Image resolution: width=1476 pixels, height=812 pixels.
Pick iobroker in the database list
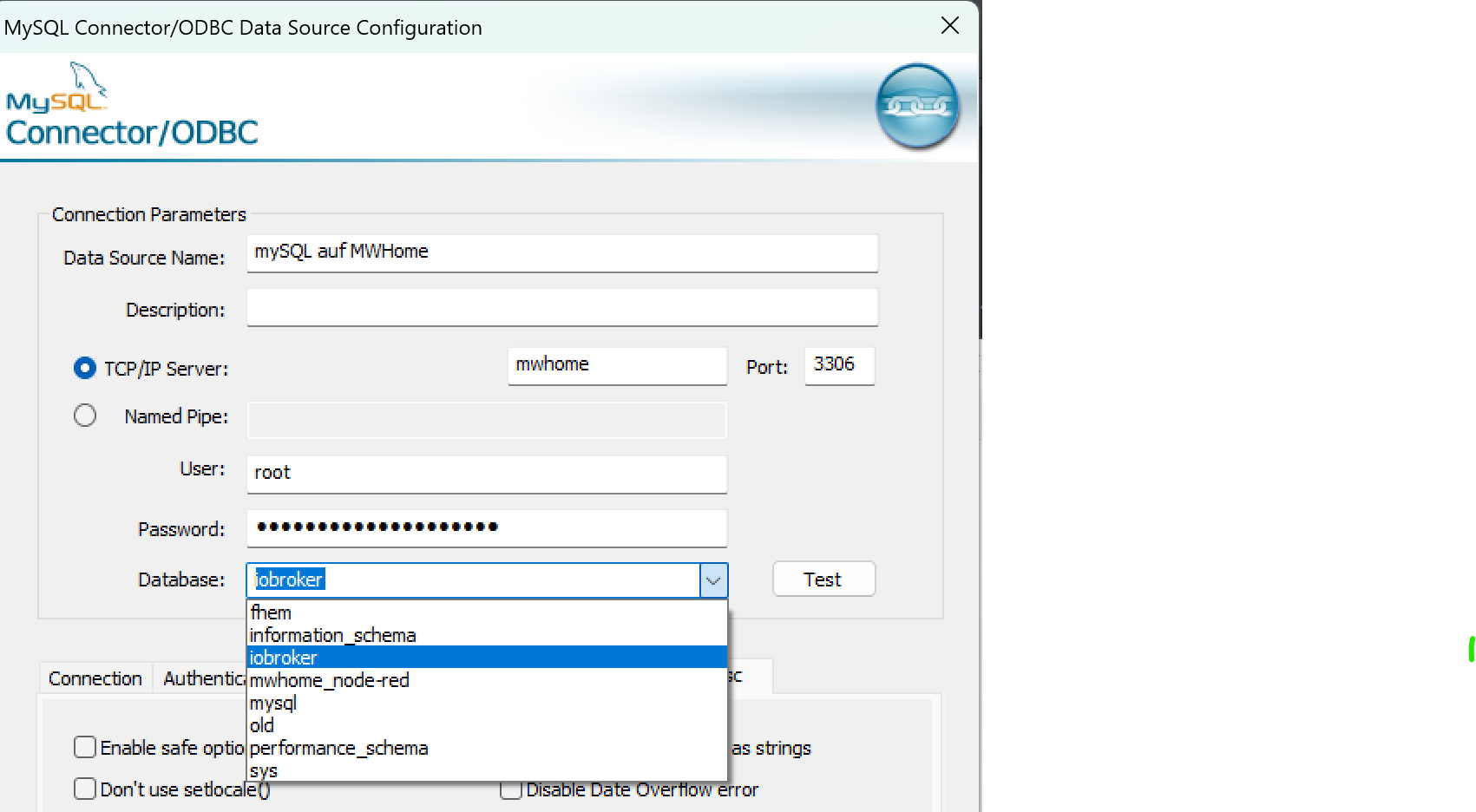click(487, 658)
